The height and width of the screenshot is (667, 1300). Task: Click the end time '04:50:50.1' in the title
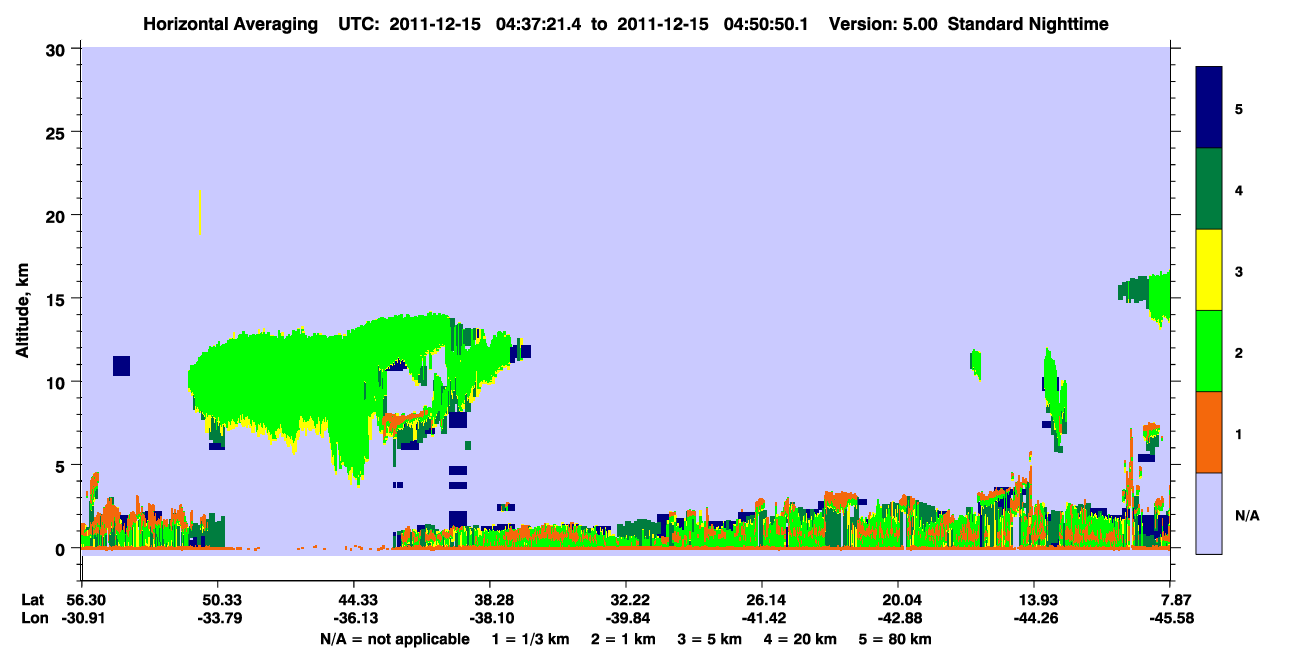(767, 23)
